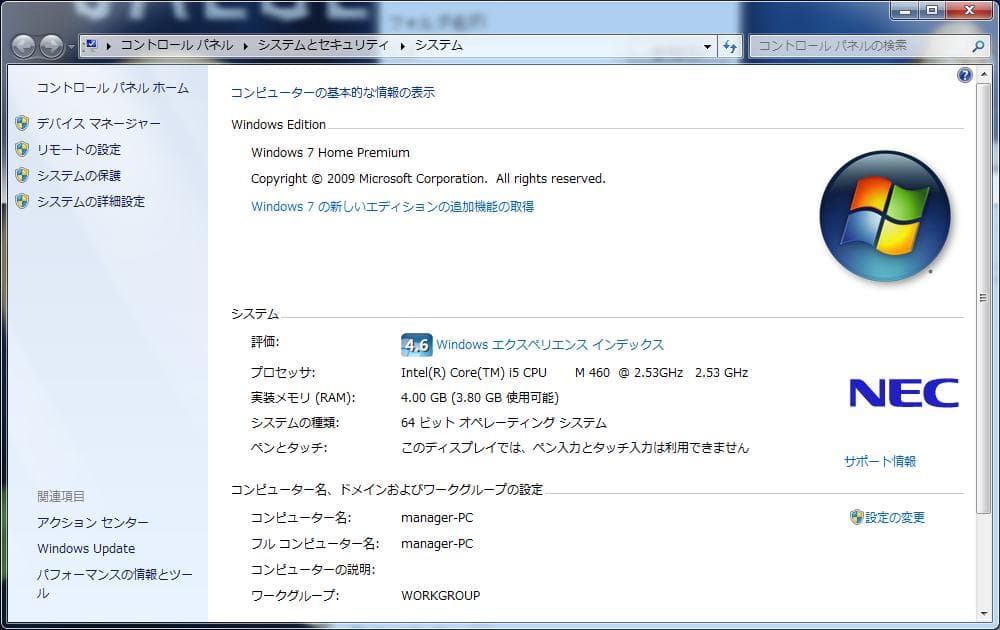Open コントロール パネル breadcrumb segment
The width and height of the screenshot is (1000, 630).
click(x=177, y=45)
